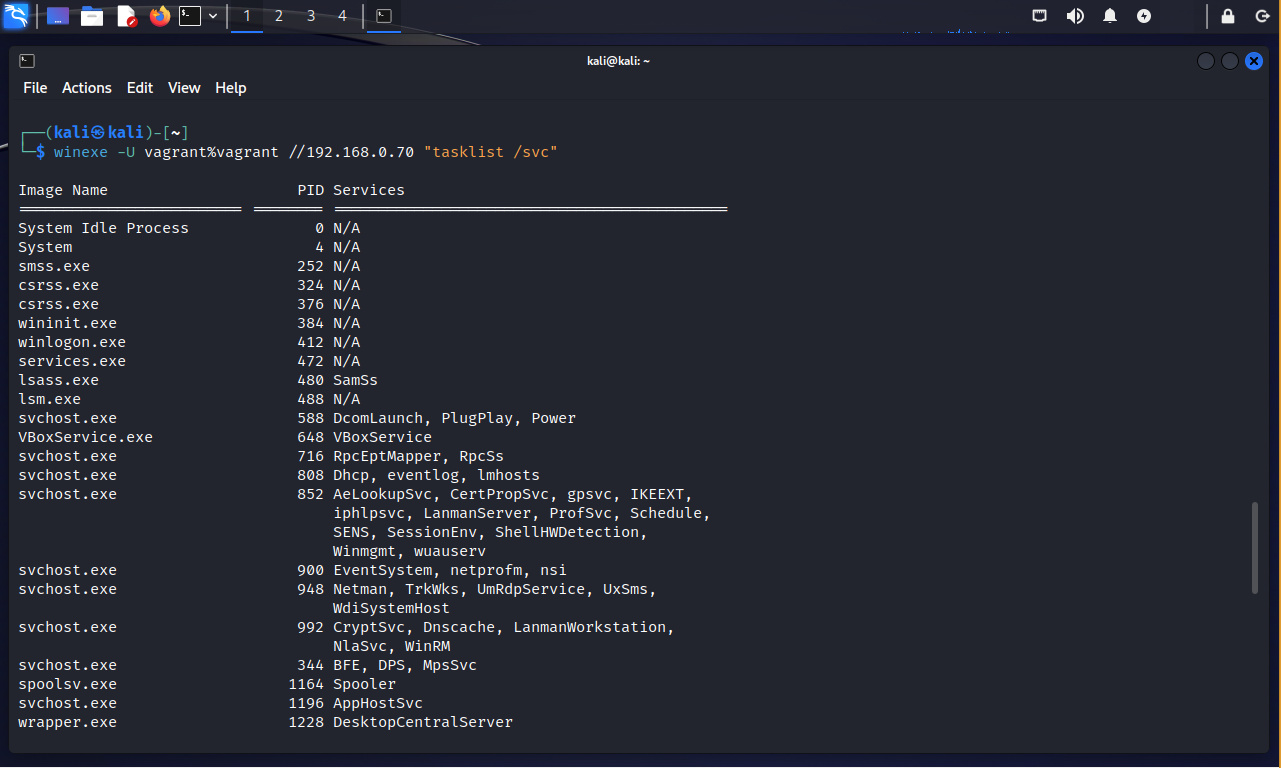Open the File menu
Image resolution: width=1281 pixels, height=768 pixels.
pyautogui.click(x=35, y=88)
